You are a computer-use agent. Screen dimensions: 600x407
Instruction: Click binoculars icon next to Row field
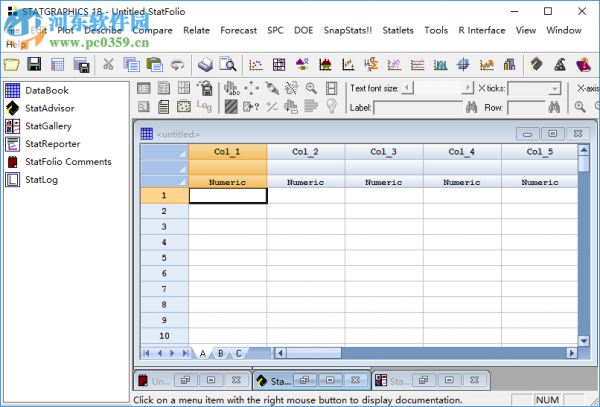[554, 107]
